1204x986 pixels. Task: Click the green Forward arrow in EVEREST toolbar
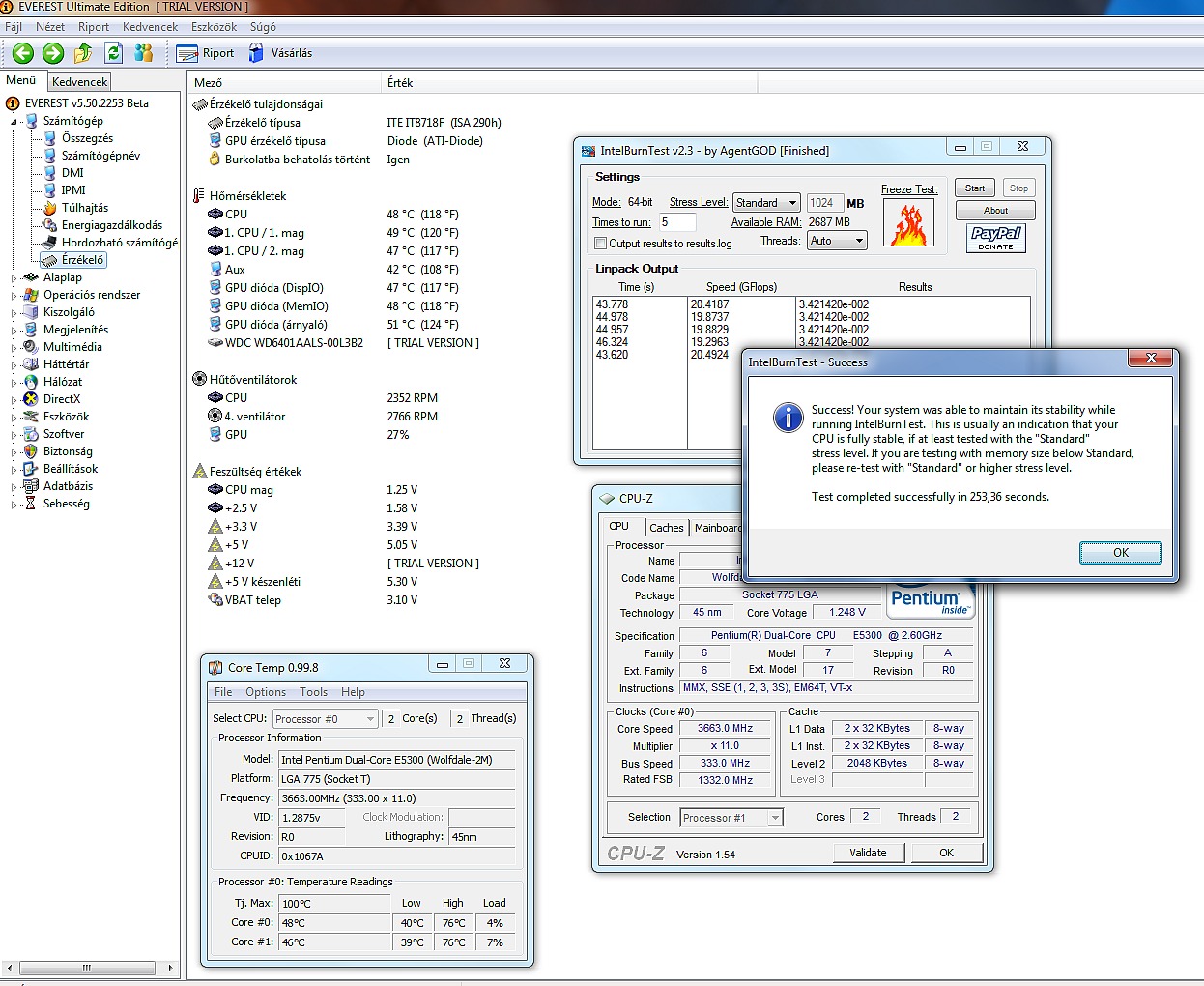(53, 53)
